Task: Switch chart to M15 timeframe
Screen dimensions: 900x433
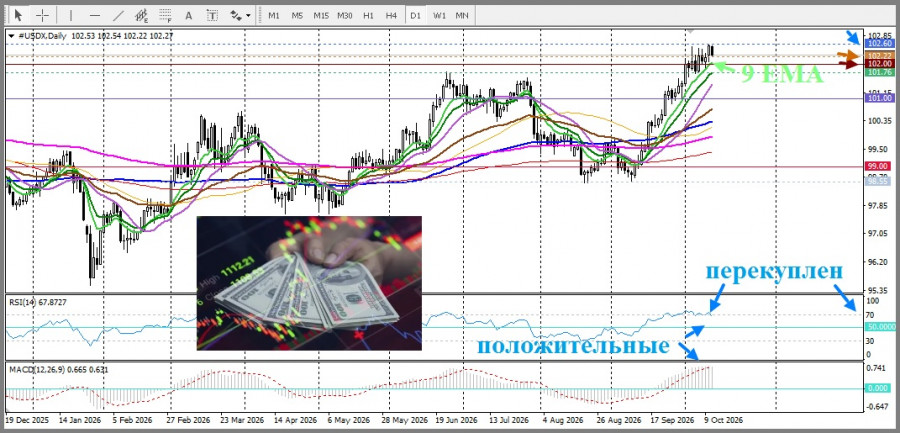Action: point(321,16)
